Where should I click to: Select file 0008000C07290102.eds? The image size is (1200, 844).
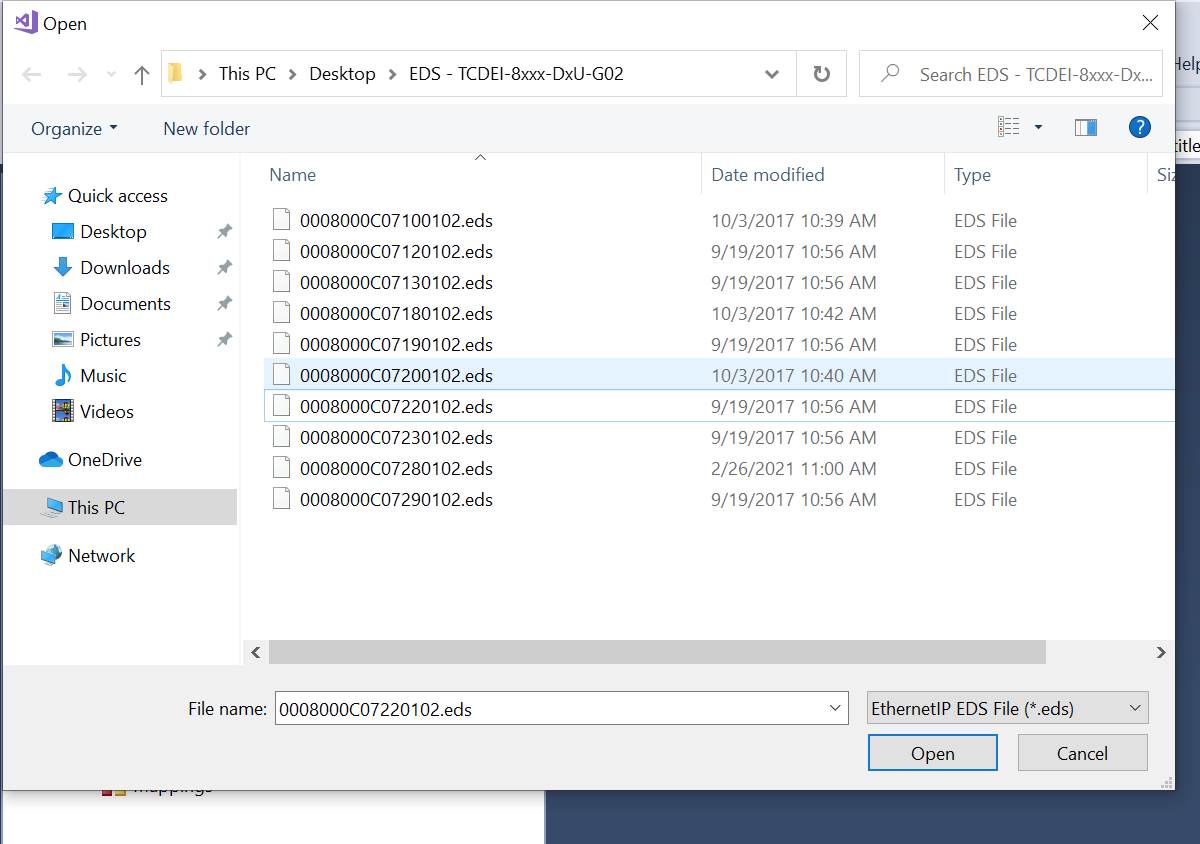pos(396,500)
